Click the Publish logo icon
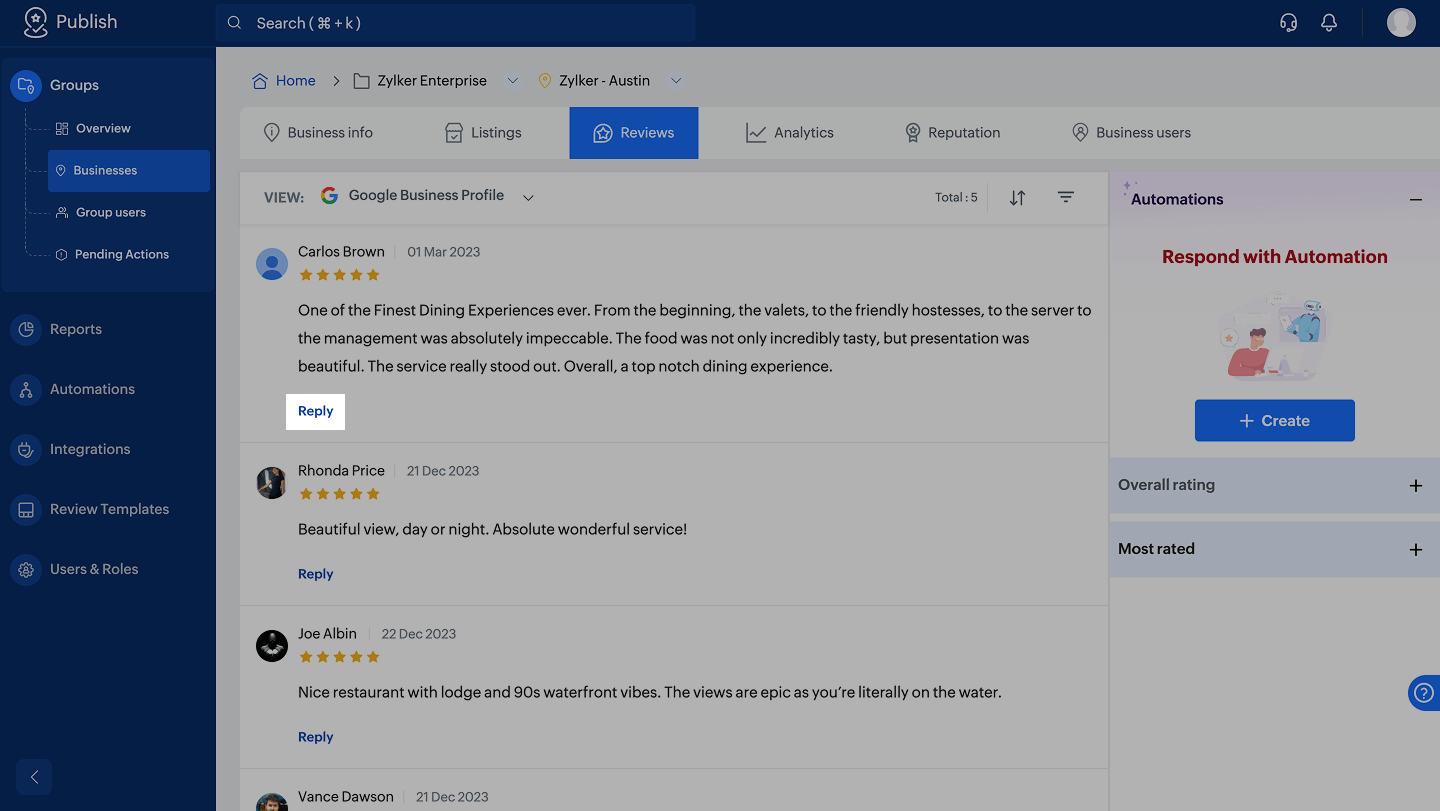Viewport: 1440px width, 811px height. coord(35,22)
